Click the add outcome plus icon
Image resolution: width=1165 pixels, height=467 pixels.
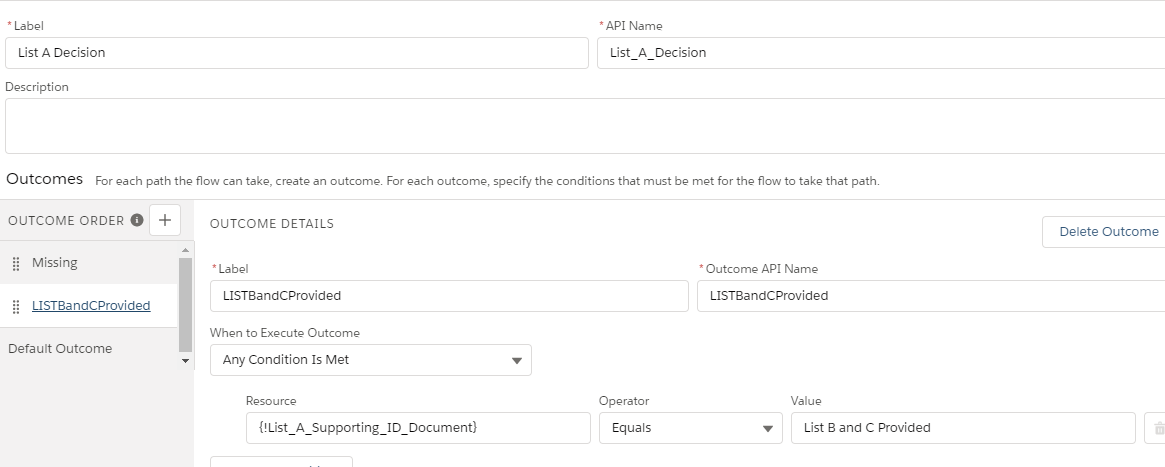point(165,221)
